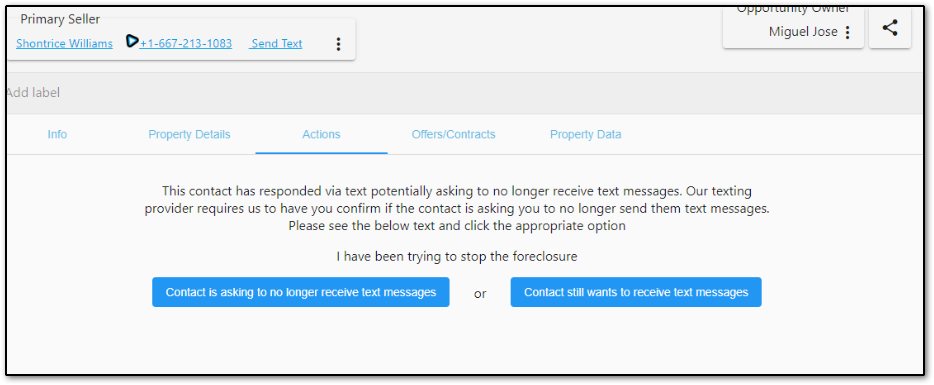Open the Property Details tab
Viewport: 934px width, 385px height.
pyautogui.click(x=189, y=134)
